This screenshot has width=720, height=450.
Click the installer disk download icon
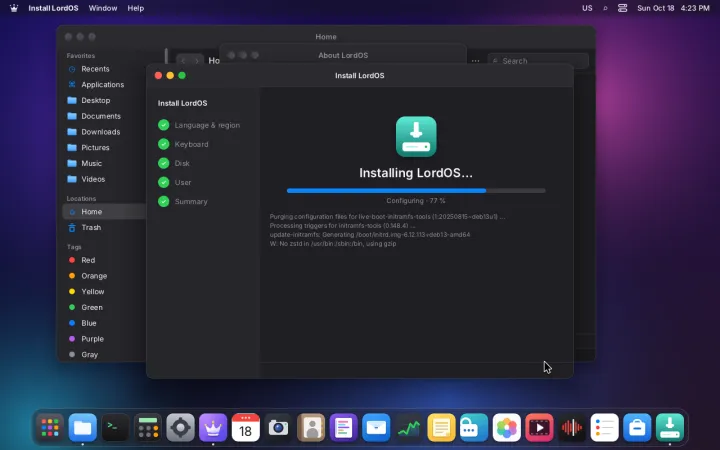416,136
